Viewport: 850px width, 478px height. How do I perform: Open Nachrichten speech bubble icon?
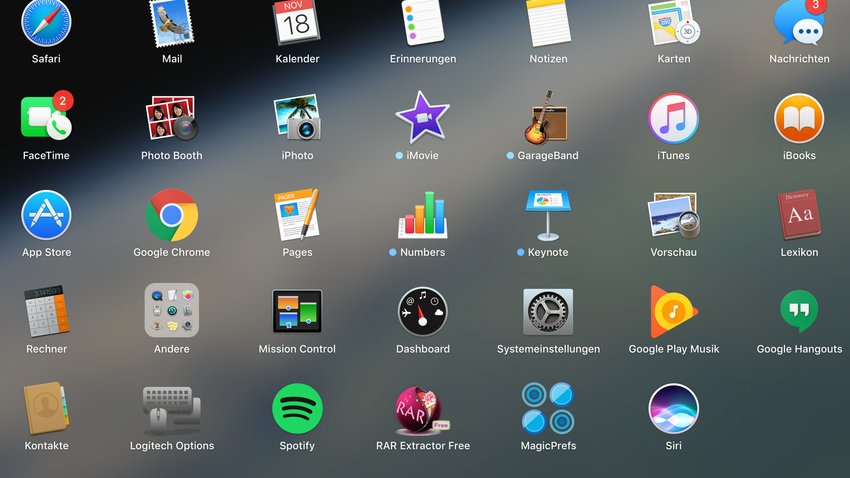coord(800,22)
